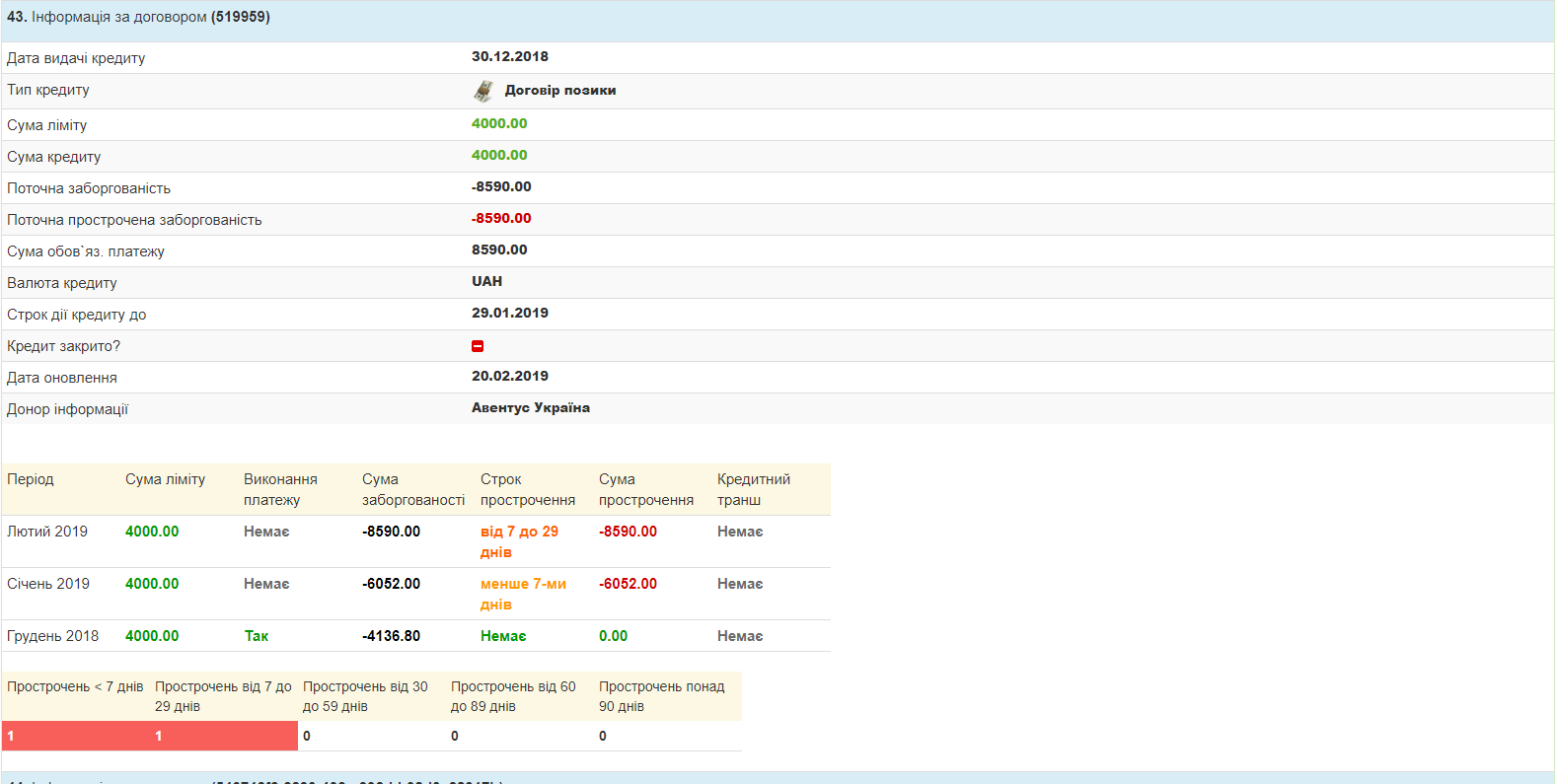The width and height of the screenshot is (1556, 784).
Task: Click the 'Дата видачі кредиту' label
Action: (x=76, y=58)
